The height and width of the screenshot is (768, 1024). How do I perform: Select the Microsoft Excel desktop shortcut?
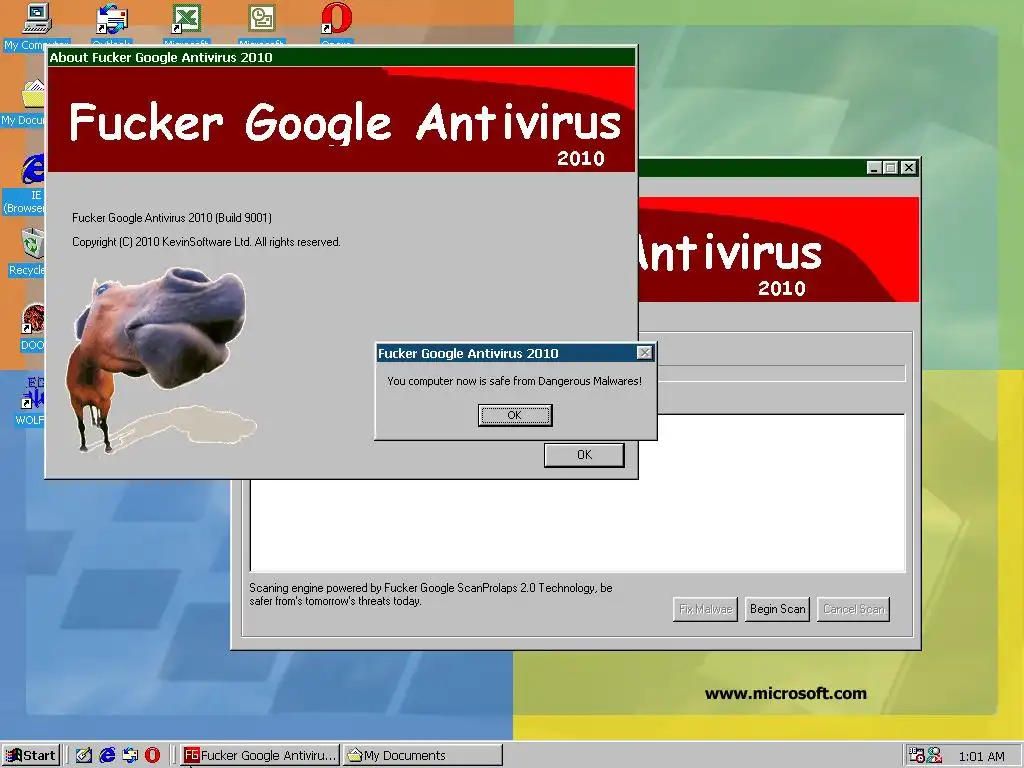point(187,23)
